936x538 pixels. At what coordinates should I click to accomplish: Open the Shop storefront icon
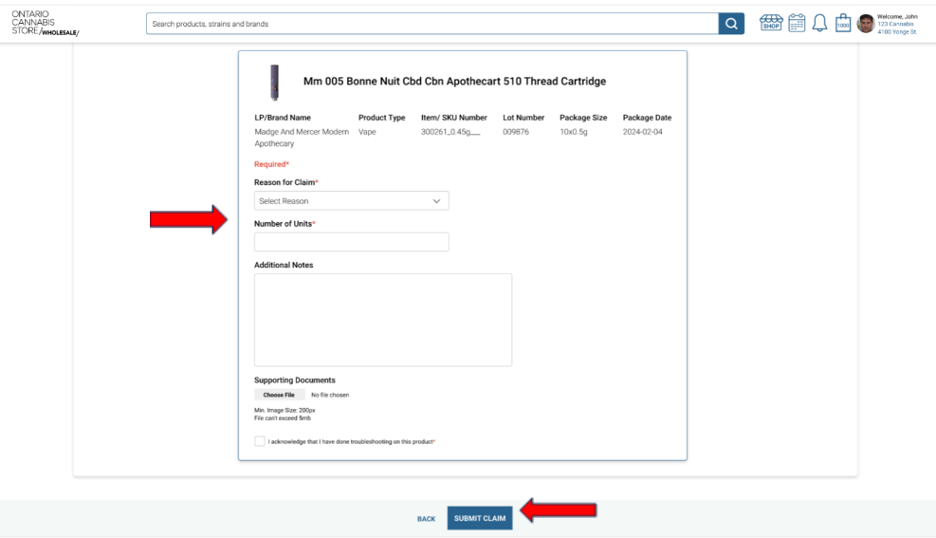[771, 23]
